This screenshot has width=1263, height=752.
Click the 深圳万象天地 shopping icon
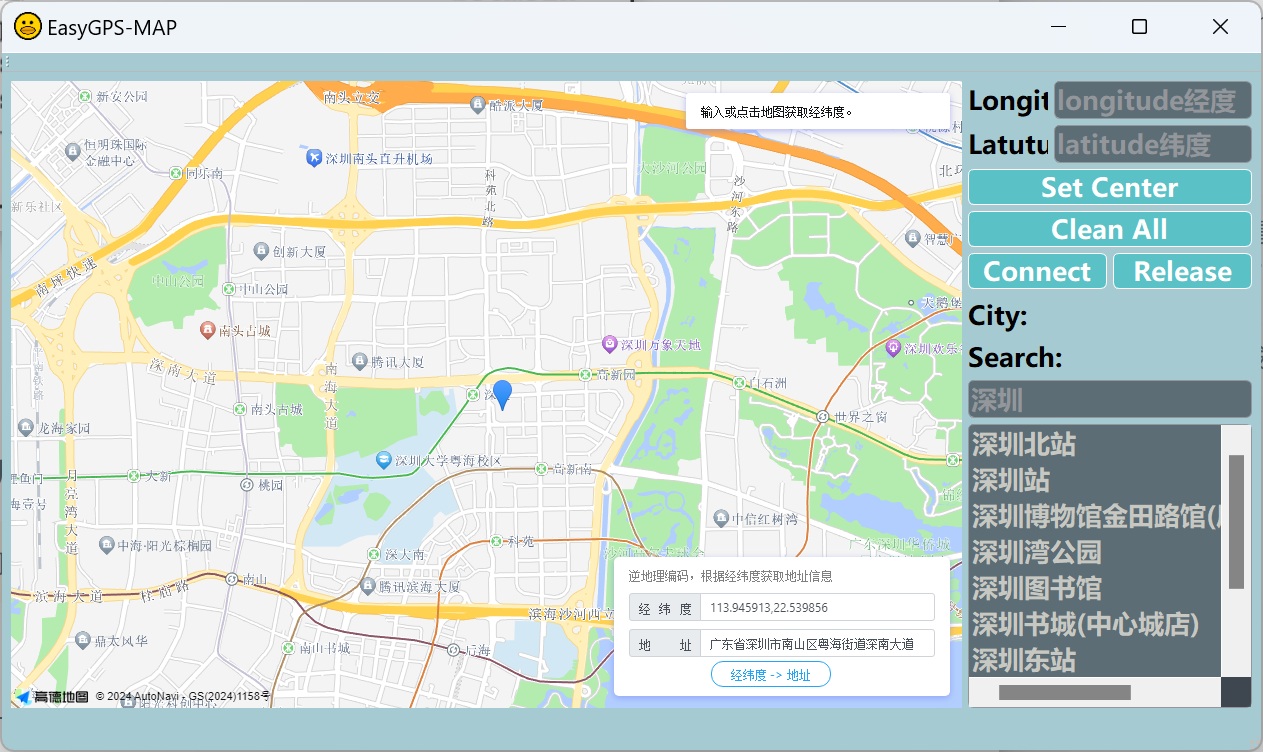(x=609, y=344)
